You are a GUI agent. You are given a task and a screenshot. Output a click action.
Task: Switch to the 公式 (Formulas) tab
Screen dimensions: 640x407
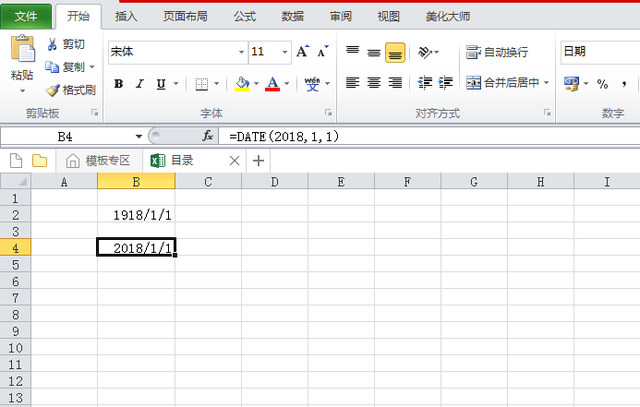point(245,16)
